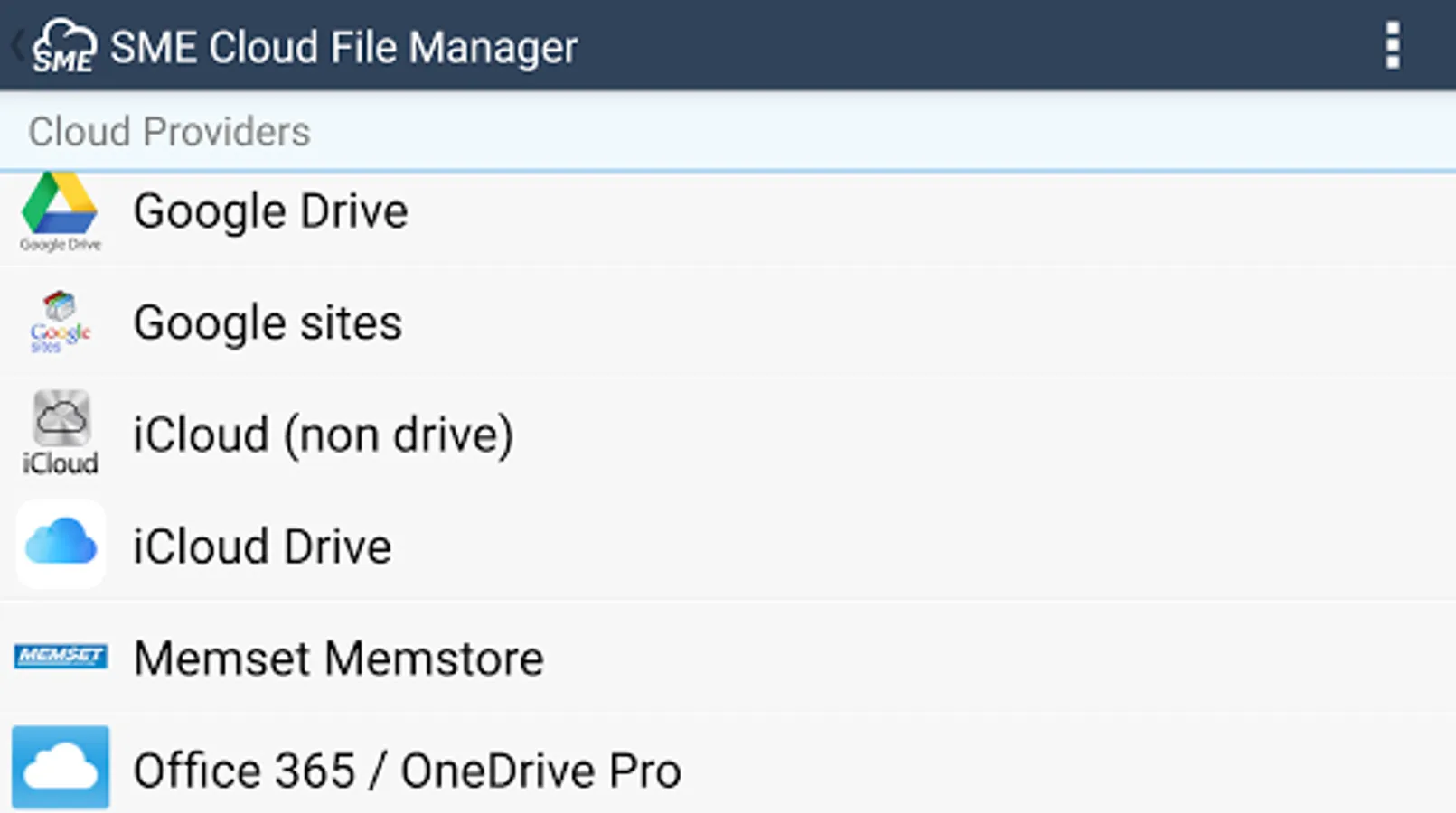The width and height of the screenshot is (1456, 813).
Task: Tap the SME cloud app logo
Action: [63, 45]
